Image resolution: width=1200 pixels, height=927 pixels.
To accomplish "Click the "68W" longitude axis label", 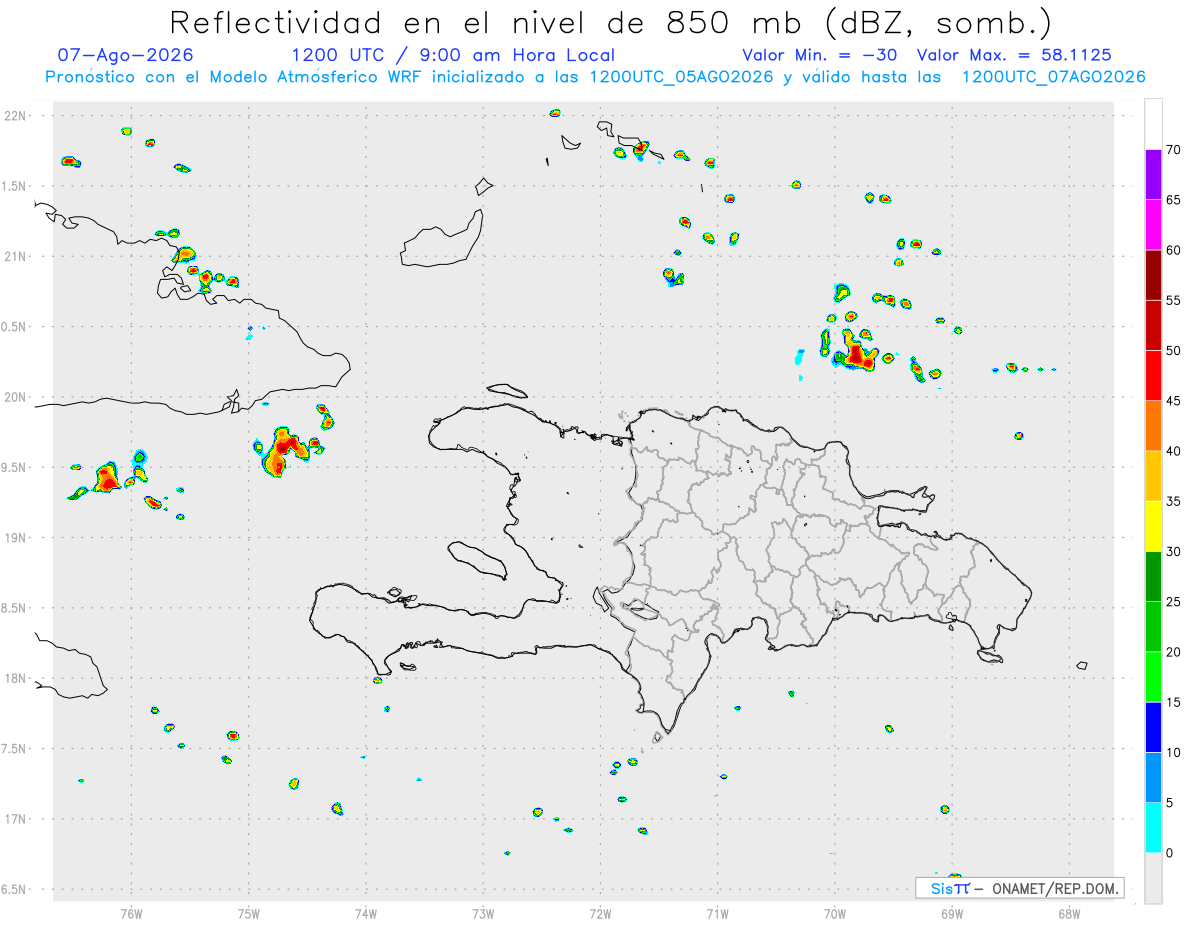I will click(x=1069, y=913).
